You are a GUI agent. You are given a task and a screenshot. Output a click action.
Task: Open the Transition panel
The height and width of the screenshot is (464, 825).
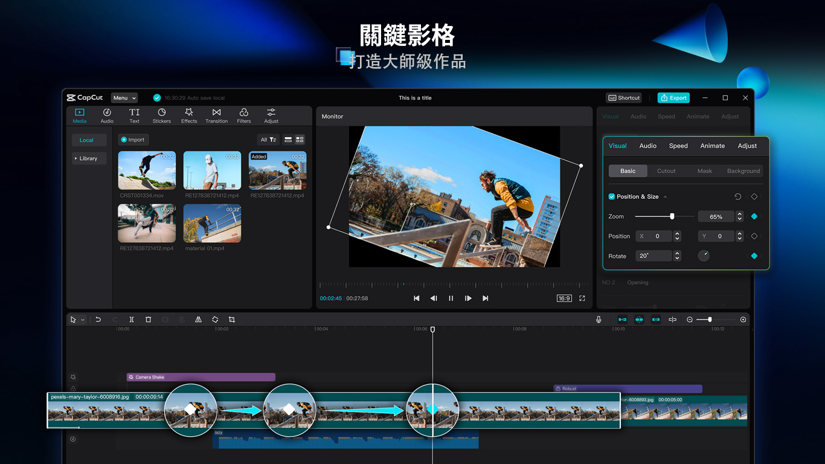tap(216, 116)
